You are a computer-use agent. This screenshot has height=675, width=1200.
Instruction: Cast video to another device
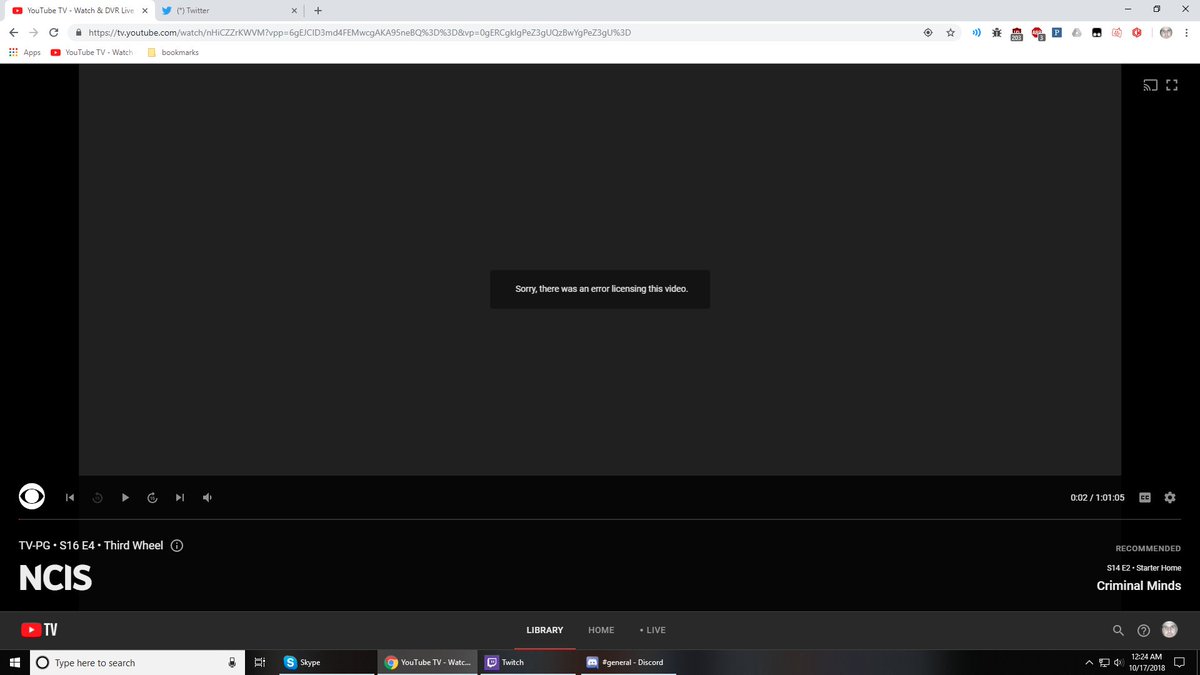click(1150, 86)
